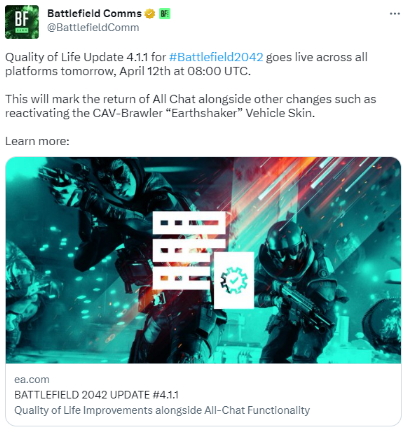Click the Learn more text
This screenshot has height=433, width=412.
(x=37, y=141)
